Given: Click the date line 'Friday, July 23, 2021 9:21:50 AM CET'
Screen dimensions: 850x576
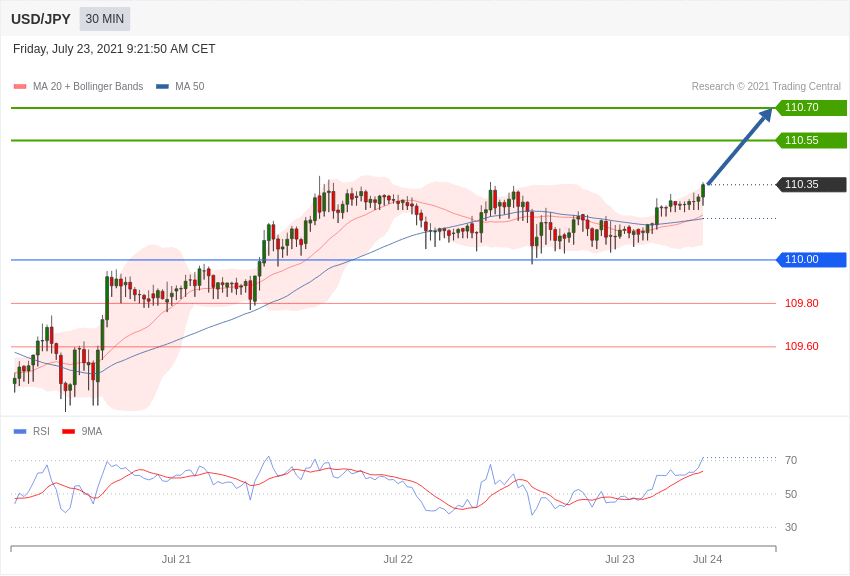Looking at the screenshot, I should pyautogui.click(x=114, y=49).
